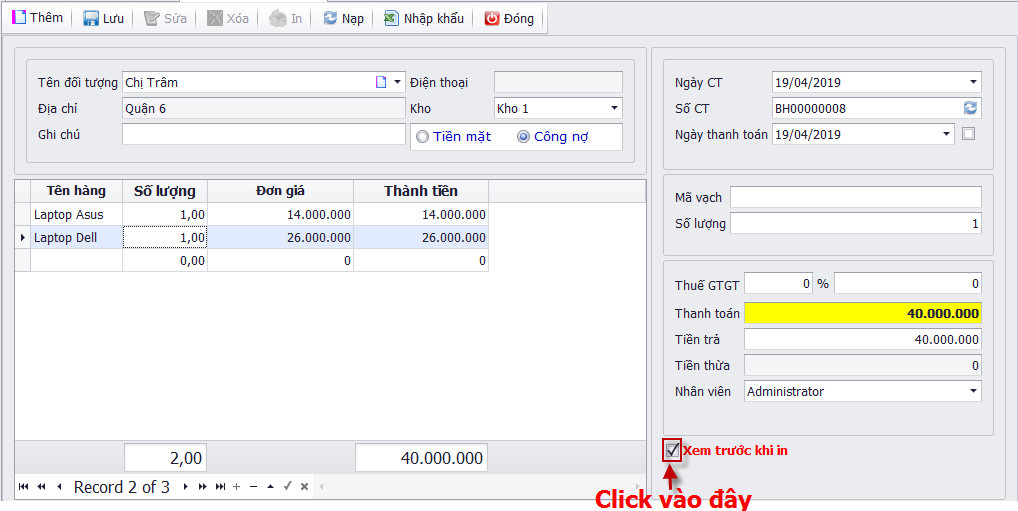Image resolution: width=1018 pixels, height=511 pixels.
Task: Click the Record 2 of 3 text
Action: (122, 487)
